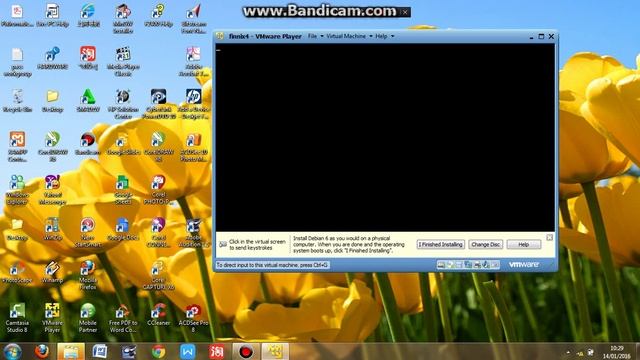Click the printer device icon in VMware status bar

(x=477, y=265)
